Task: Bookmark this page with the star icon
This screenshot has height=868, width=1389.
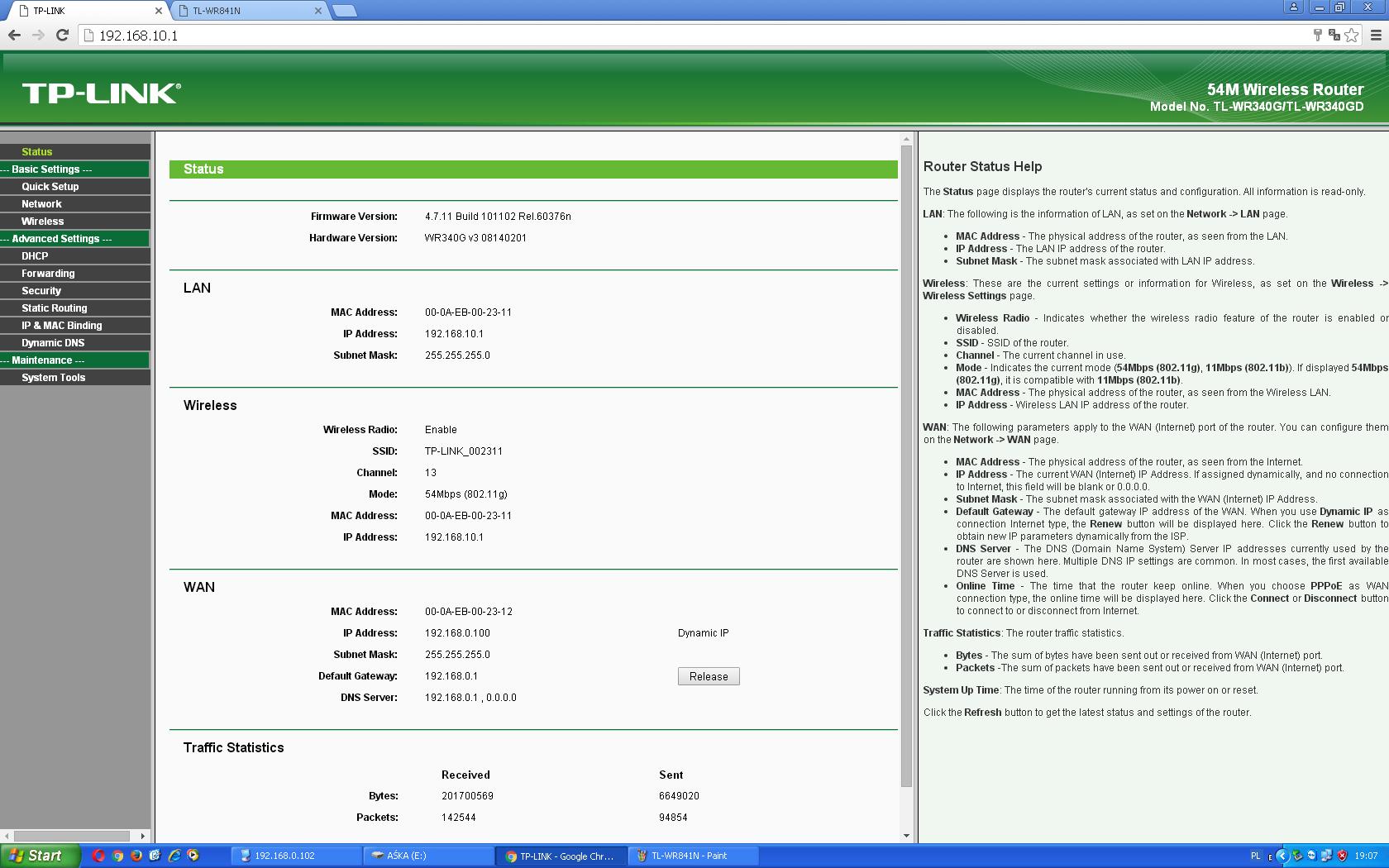Action: (x=1351, y=35)
